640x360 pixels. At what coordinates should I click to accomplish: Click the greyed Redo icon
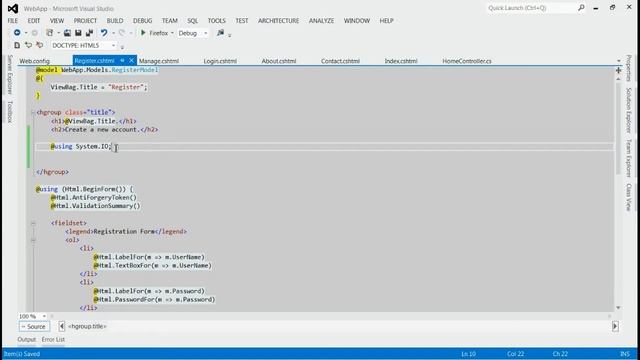click(x=122, y=33)
